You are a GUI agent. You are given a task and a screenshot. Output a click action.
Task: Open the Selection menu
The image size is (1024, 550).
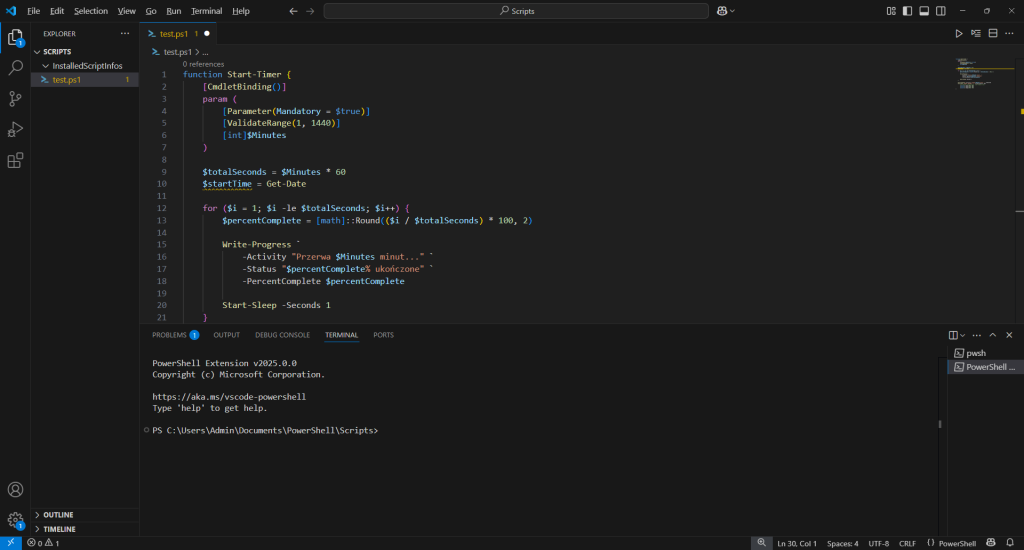[91, 11]
